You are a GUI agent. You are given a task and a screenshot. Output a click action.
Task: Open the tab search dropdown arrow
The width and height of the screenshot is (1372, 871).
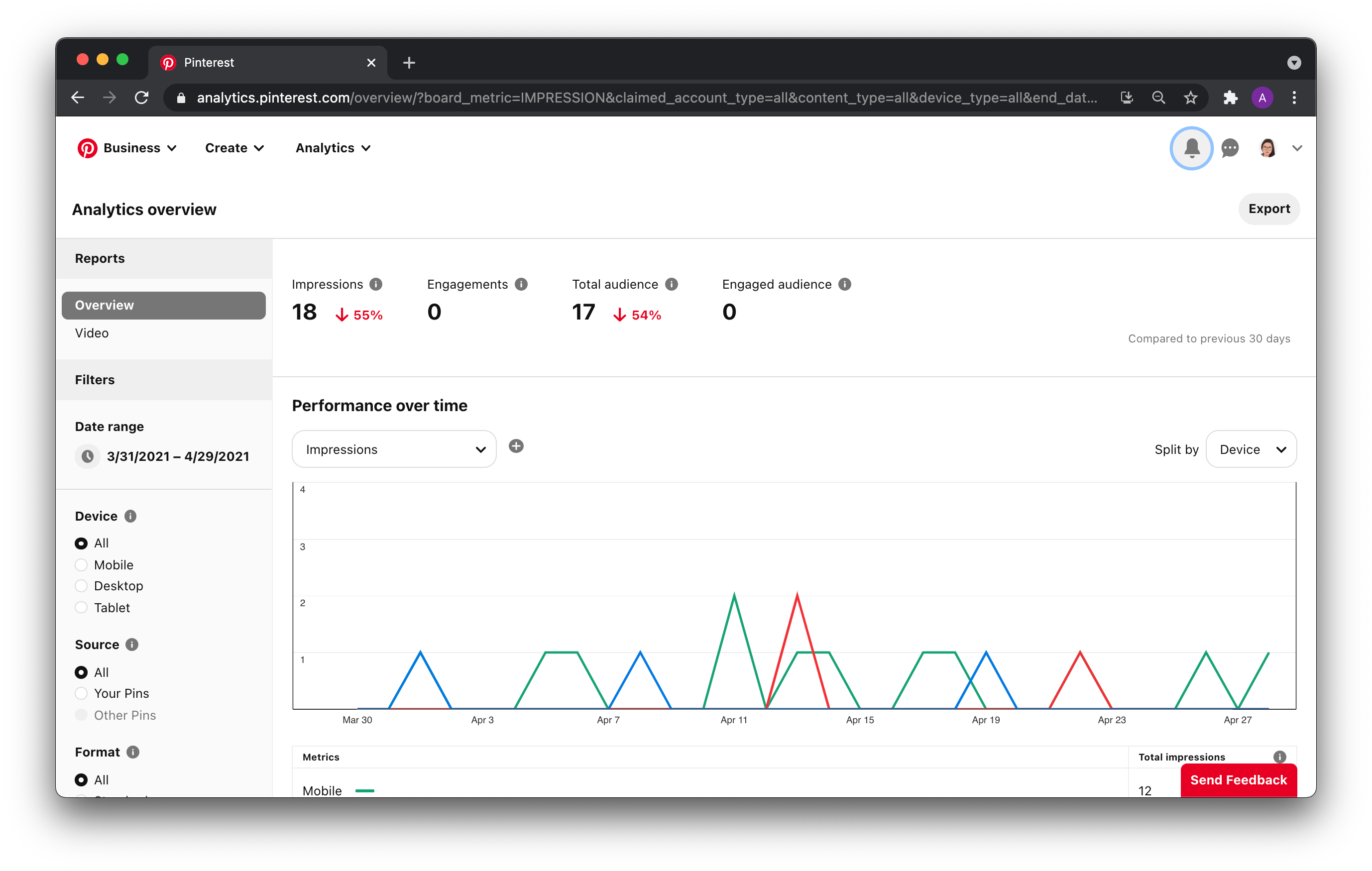pos(1294,63)
